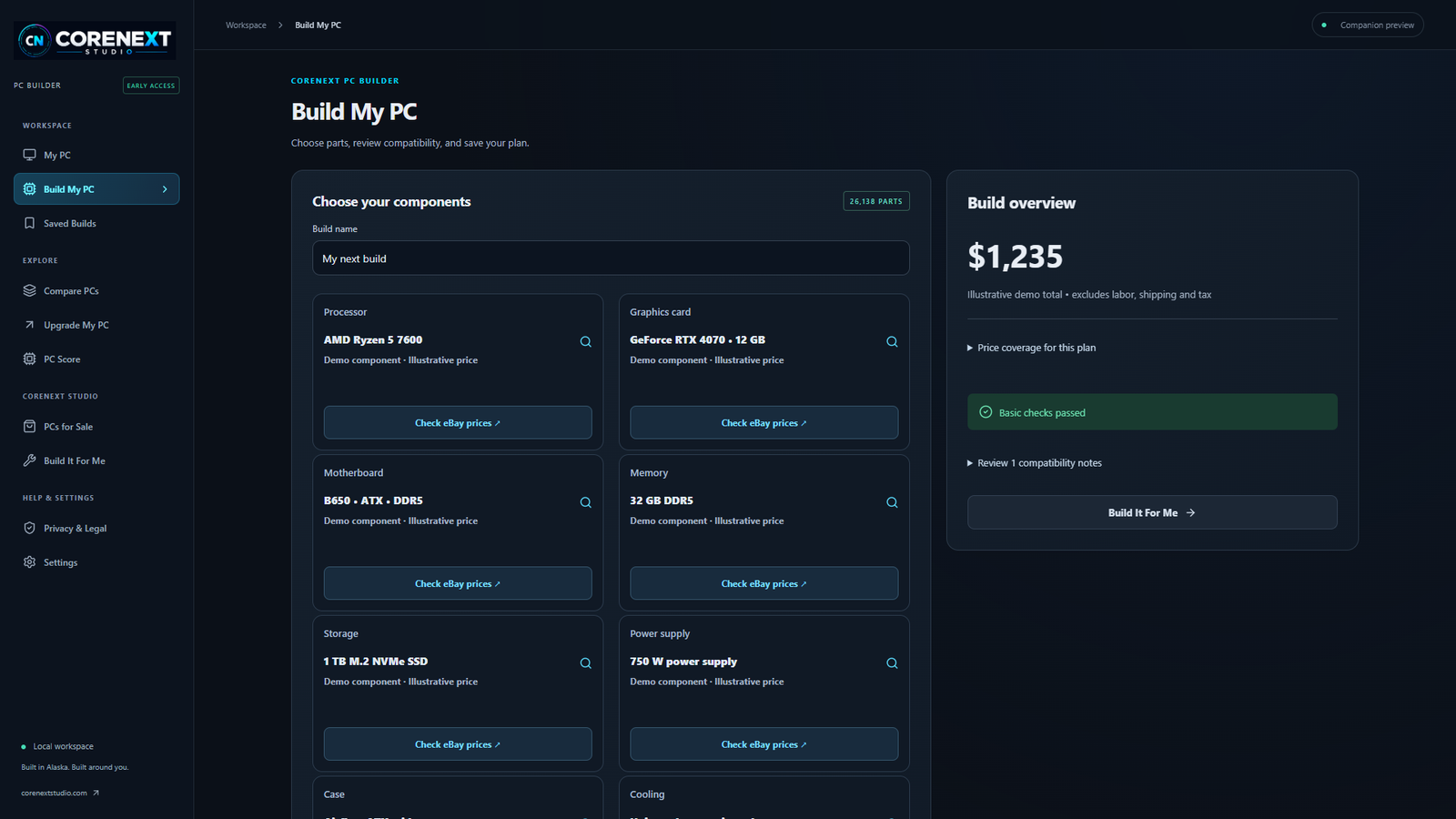This screenshot has height=819, width=1456.
Task: Check eBay prices for Storage
Action: [458, 744]
